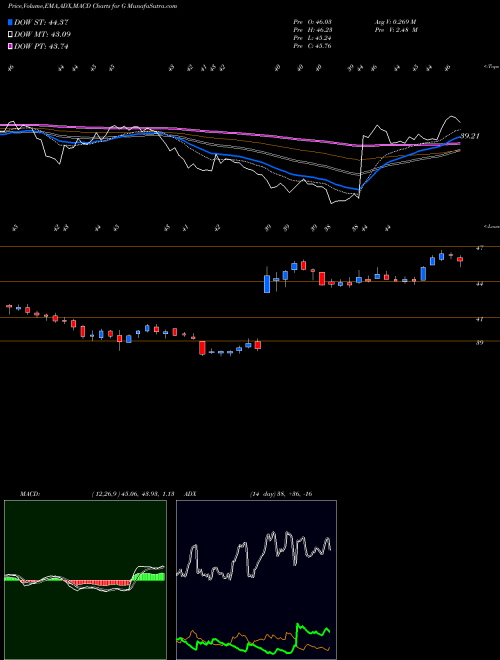Image resolution: width=500 pixels, height=660 pixels.
Task: Click the 39.21 EMA value label
Action: click(470, 136)
